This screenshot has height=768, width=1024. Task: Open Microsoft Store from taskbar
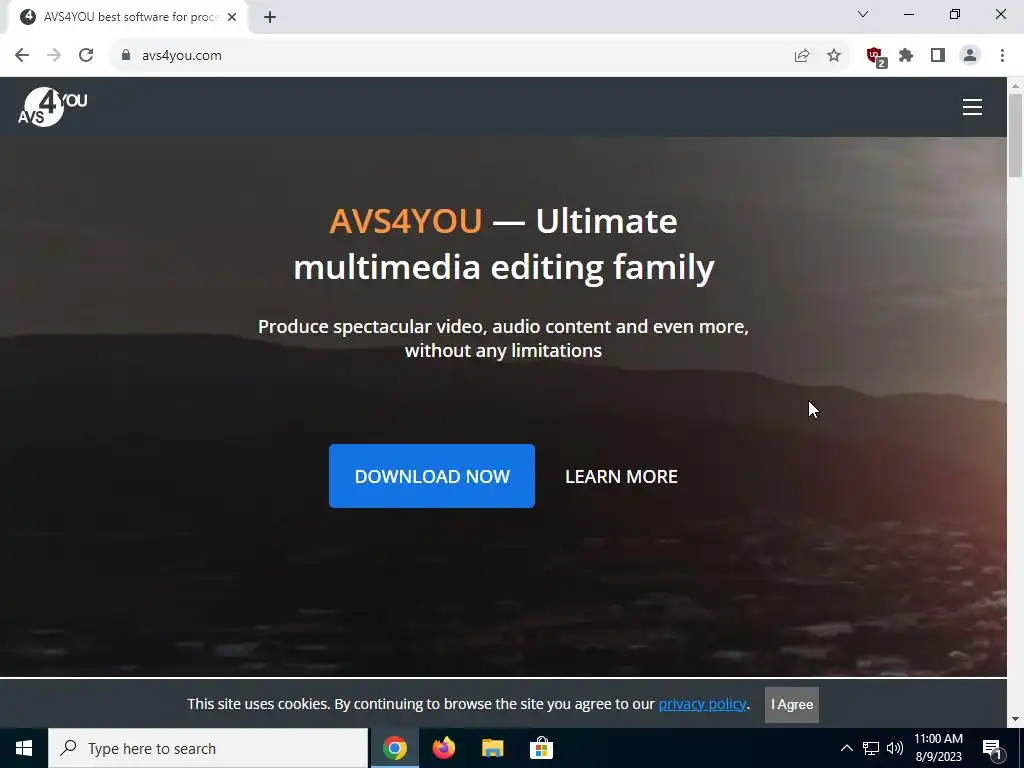541,748
